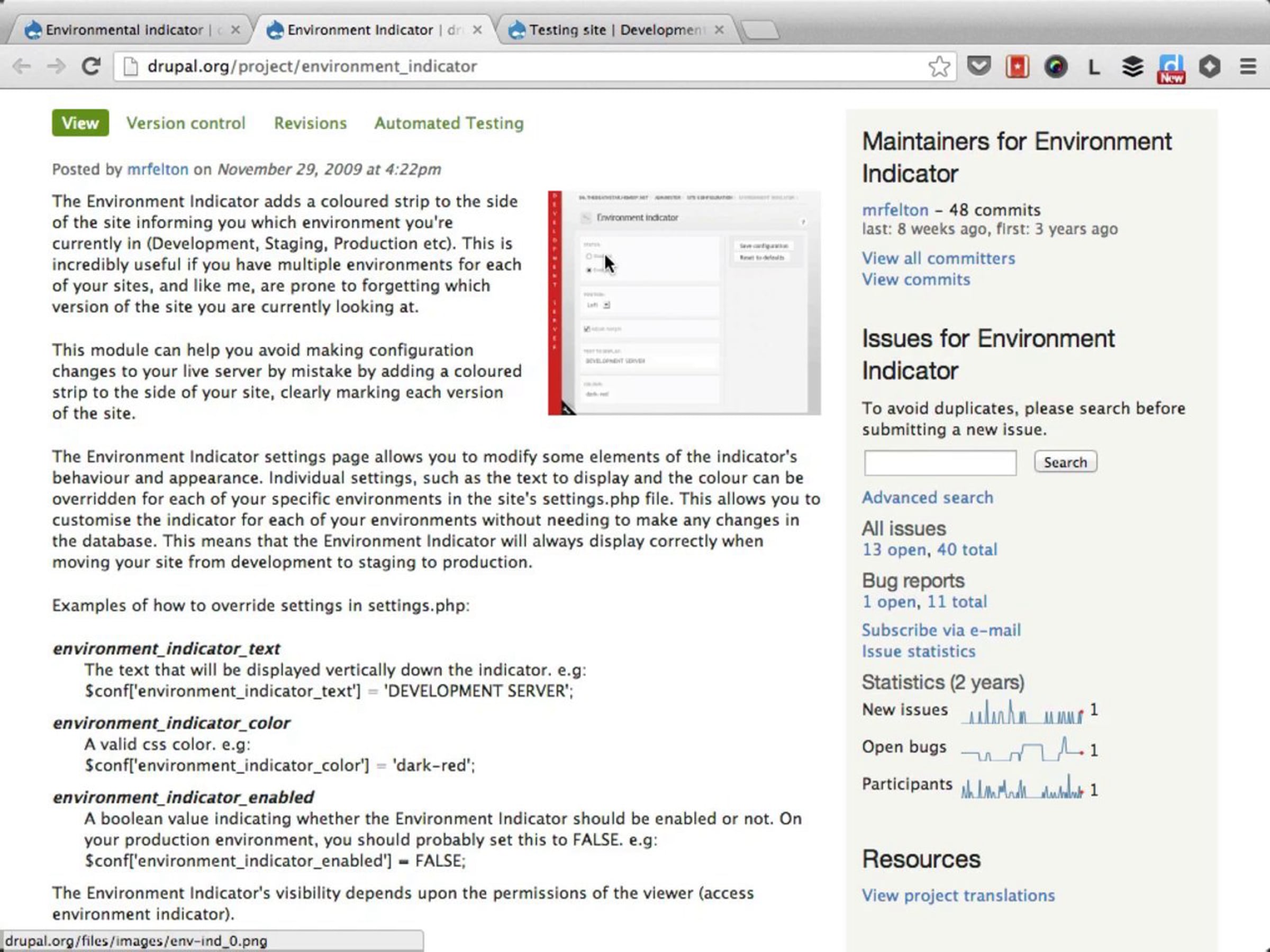Close the Testing site tab
1270x952 pixels.
(x=719, y=30)
